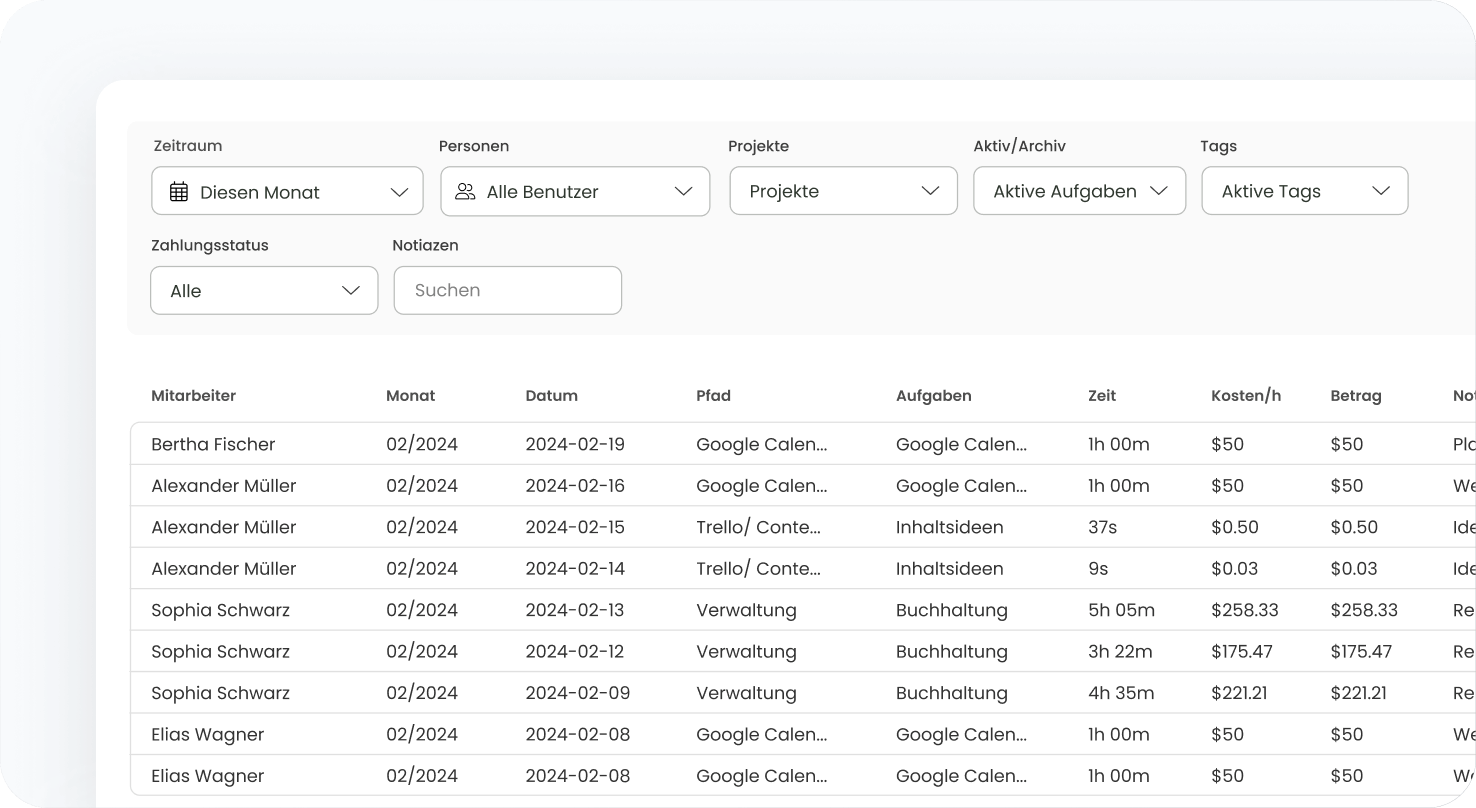Screen dimensions: 1476x808
Task: Click the users icon in Personen
Action: (465, 191)
